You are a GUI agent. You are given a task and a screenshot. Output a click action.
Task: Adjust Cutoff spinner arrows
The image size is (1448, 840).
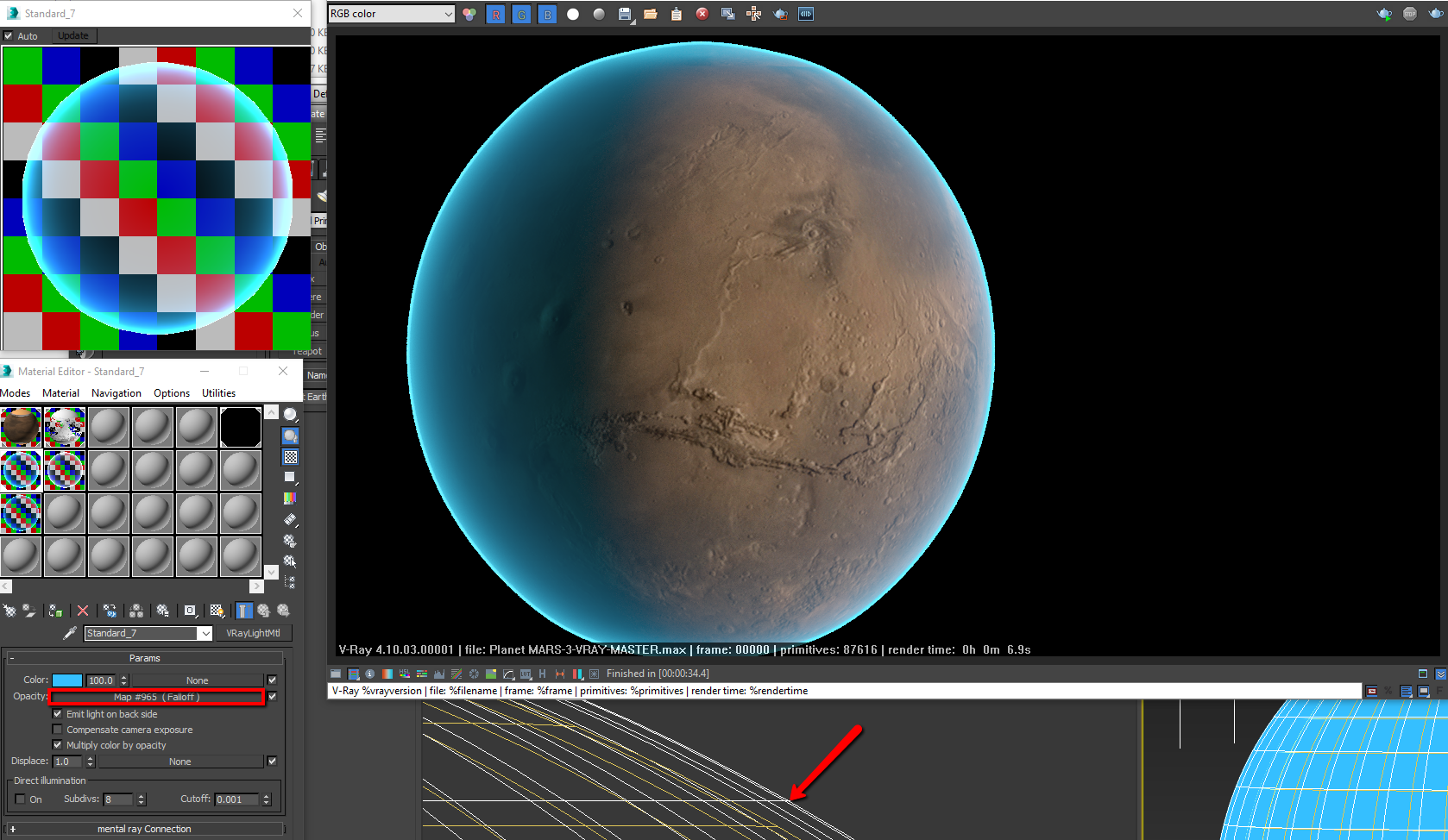point(267,799)
